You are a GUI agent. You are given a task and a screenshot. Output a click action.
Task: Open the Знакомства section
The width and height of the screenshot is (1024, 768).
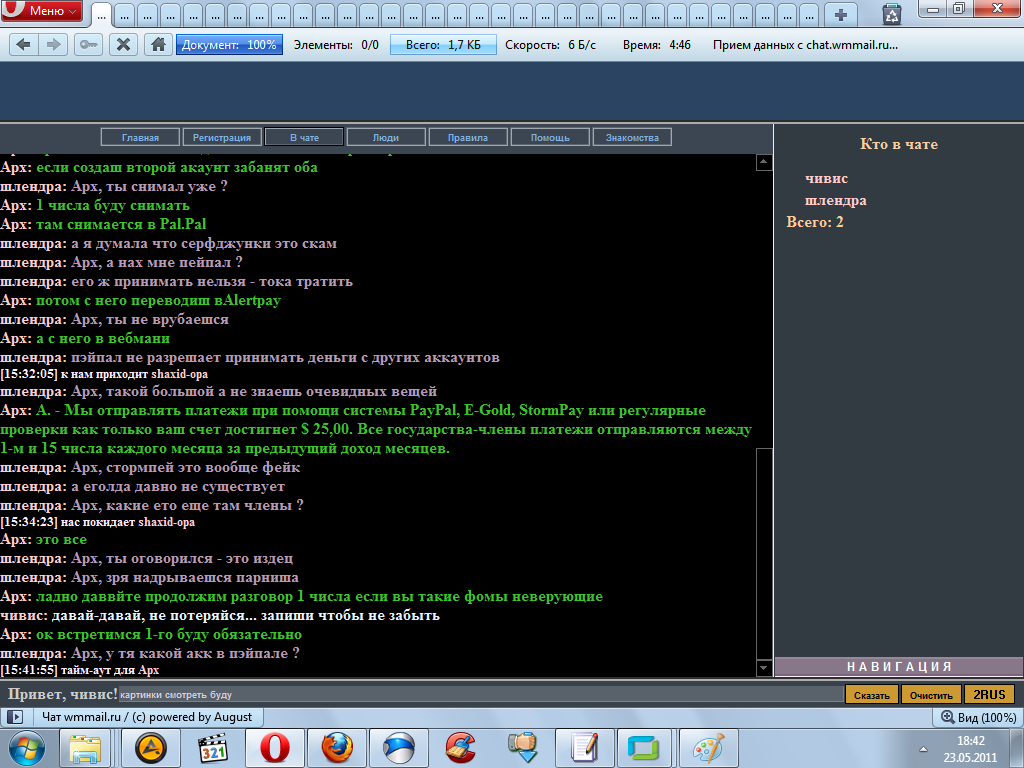coord(632,137)
